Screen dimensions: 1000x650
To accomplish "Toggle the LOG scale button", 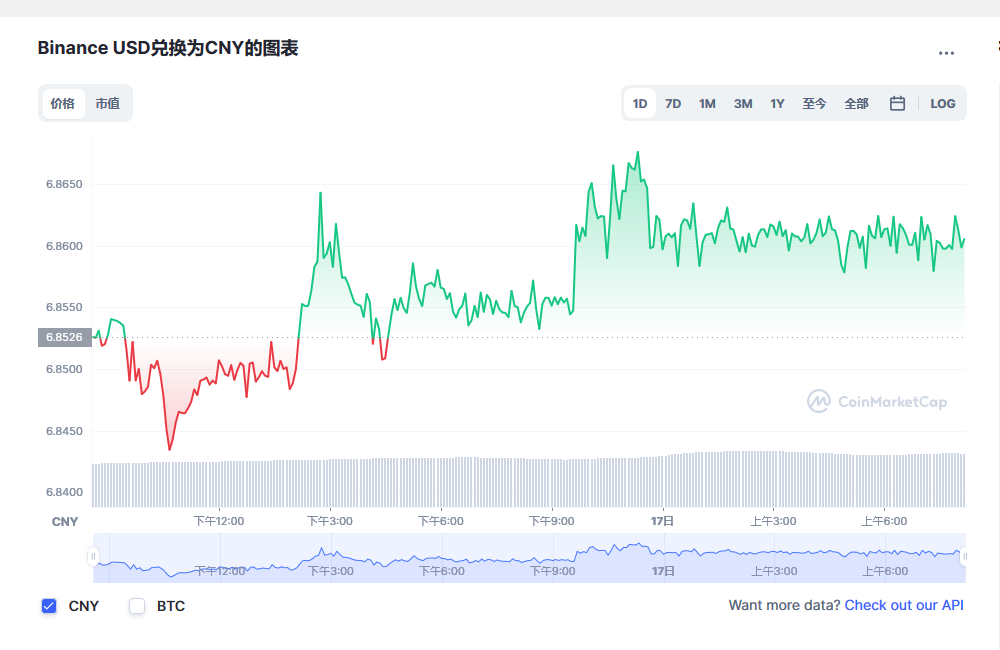I will 943,103.
